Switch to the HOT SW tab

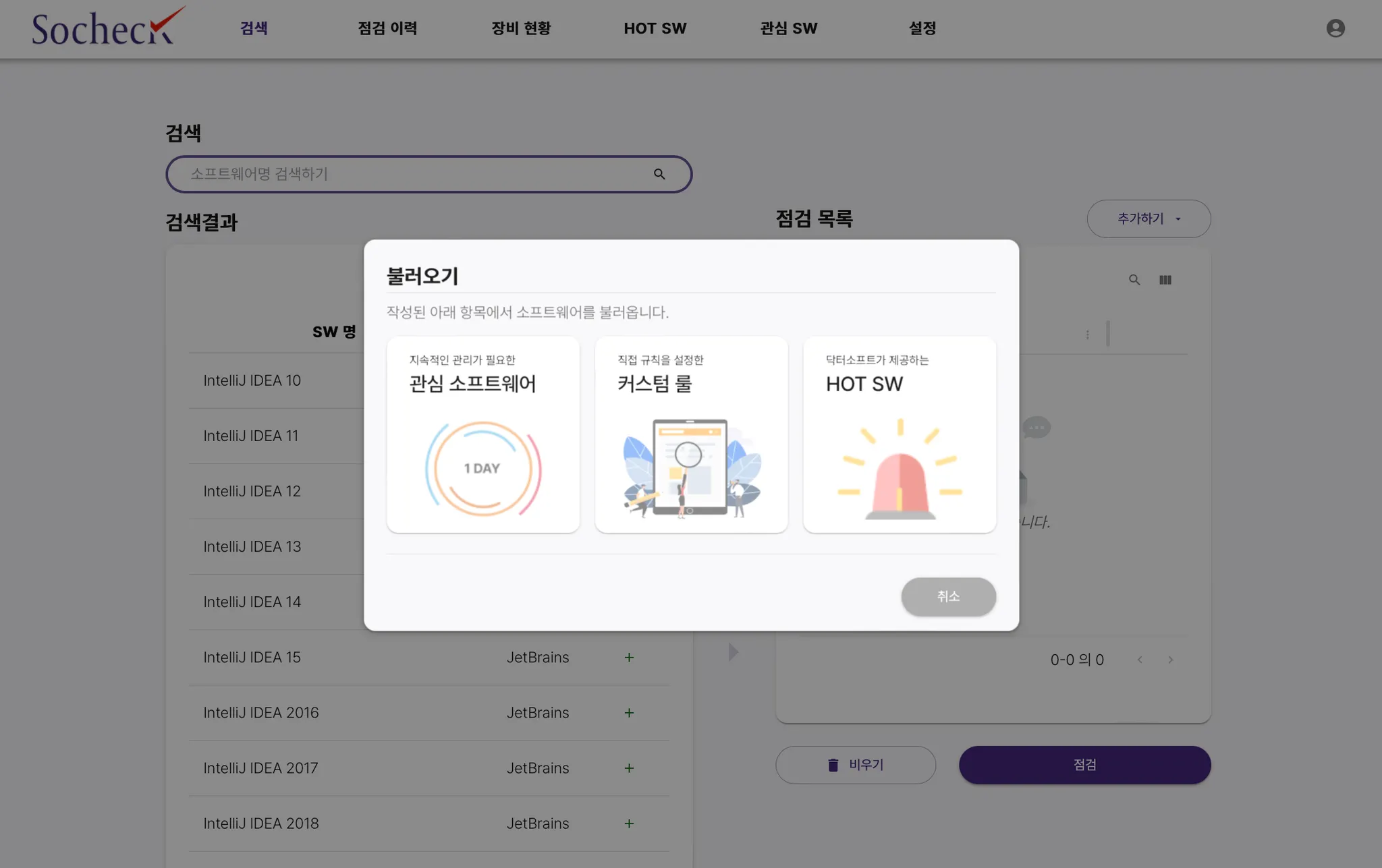coord(655,28)
